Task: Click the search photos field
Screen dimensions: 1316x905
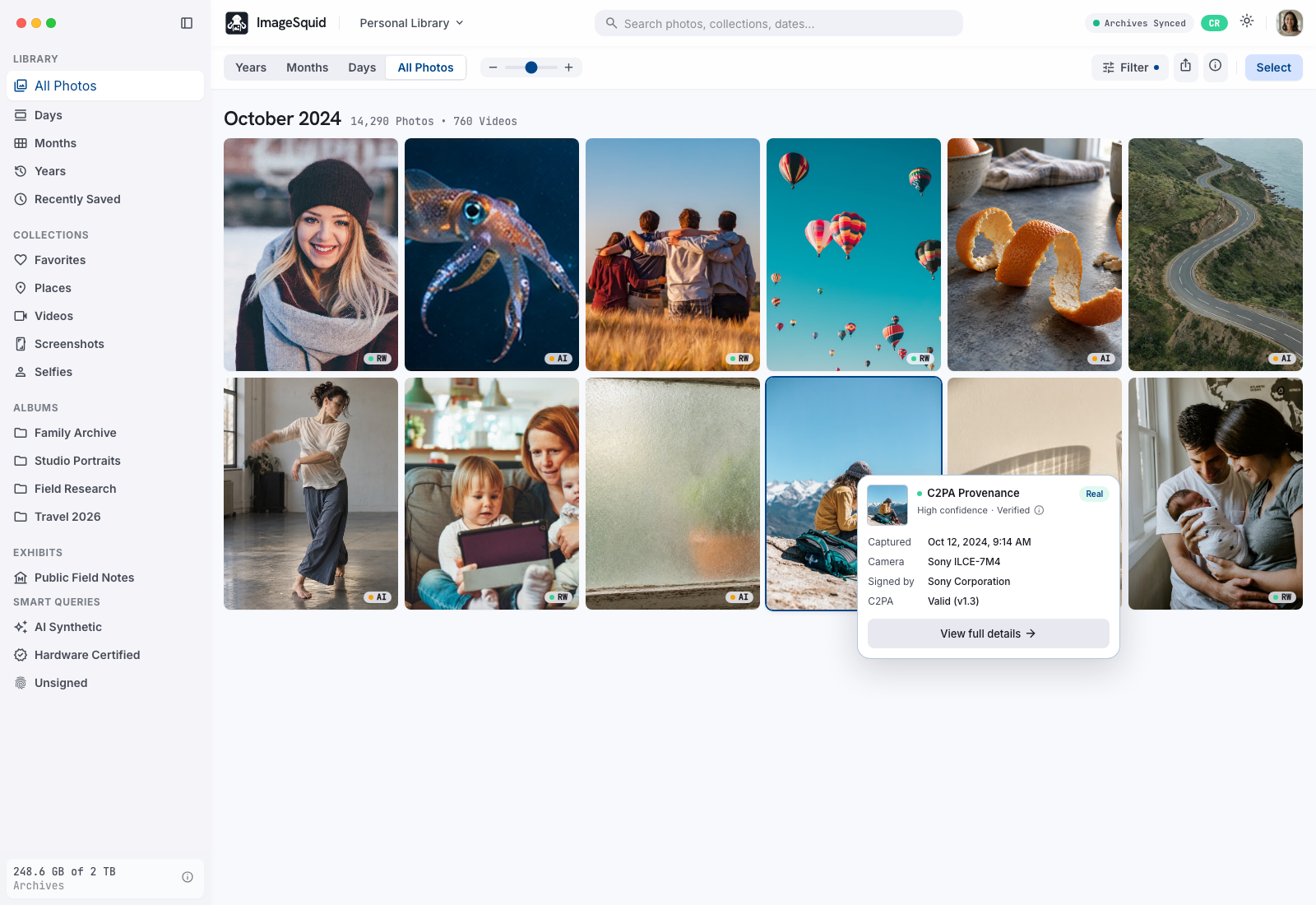Action: pyautogui.click(x=779, y=23)
